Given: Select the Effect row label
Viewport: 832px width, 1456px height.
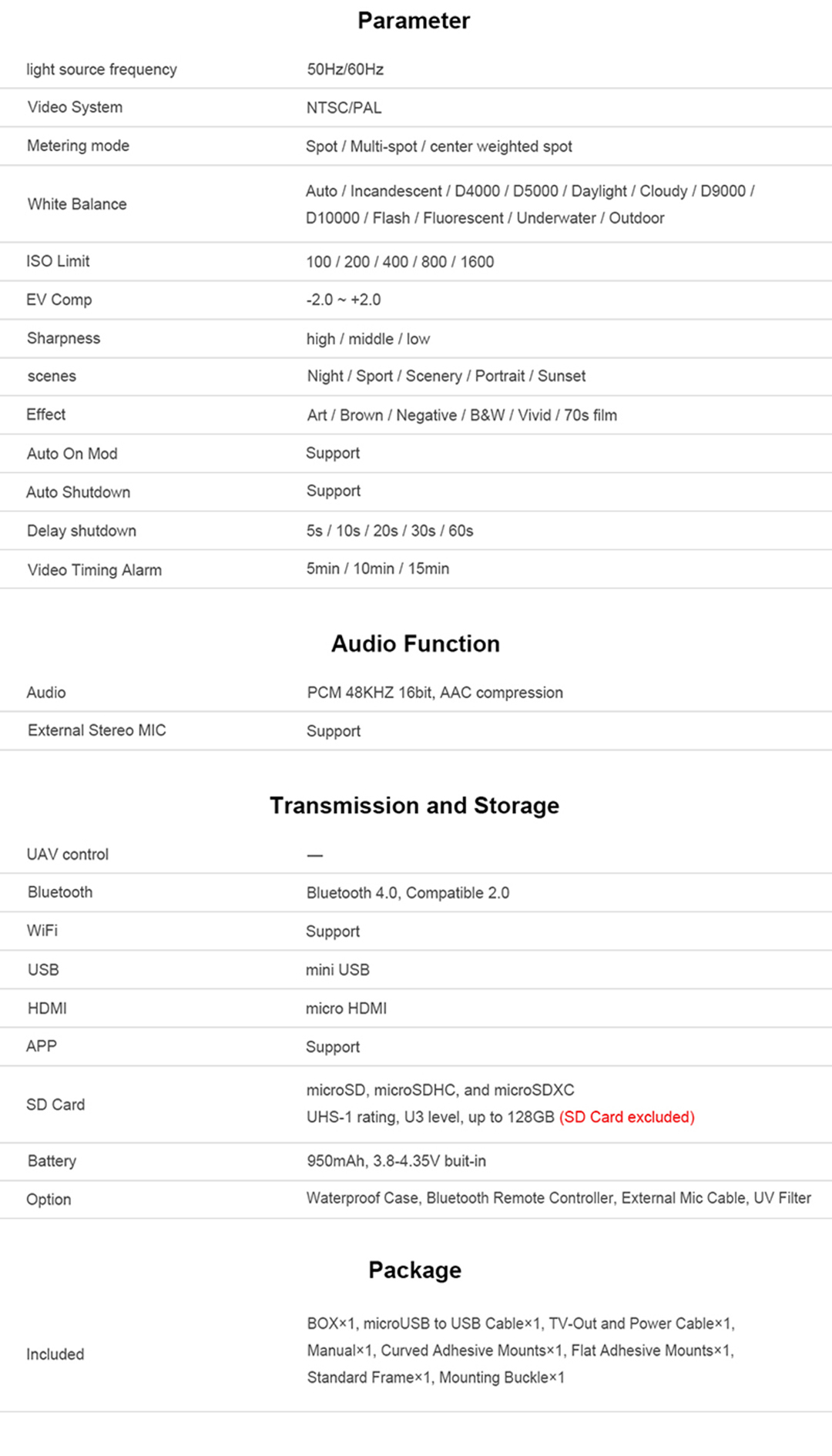Looking at the screenshot, I should 46,414.
